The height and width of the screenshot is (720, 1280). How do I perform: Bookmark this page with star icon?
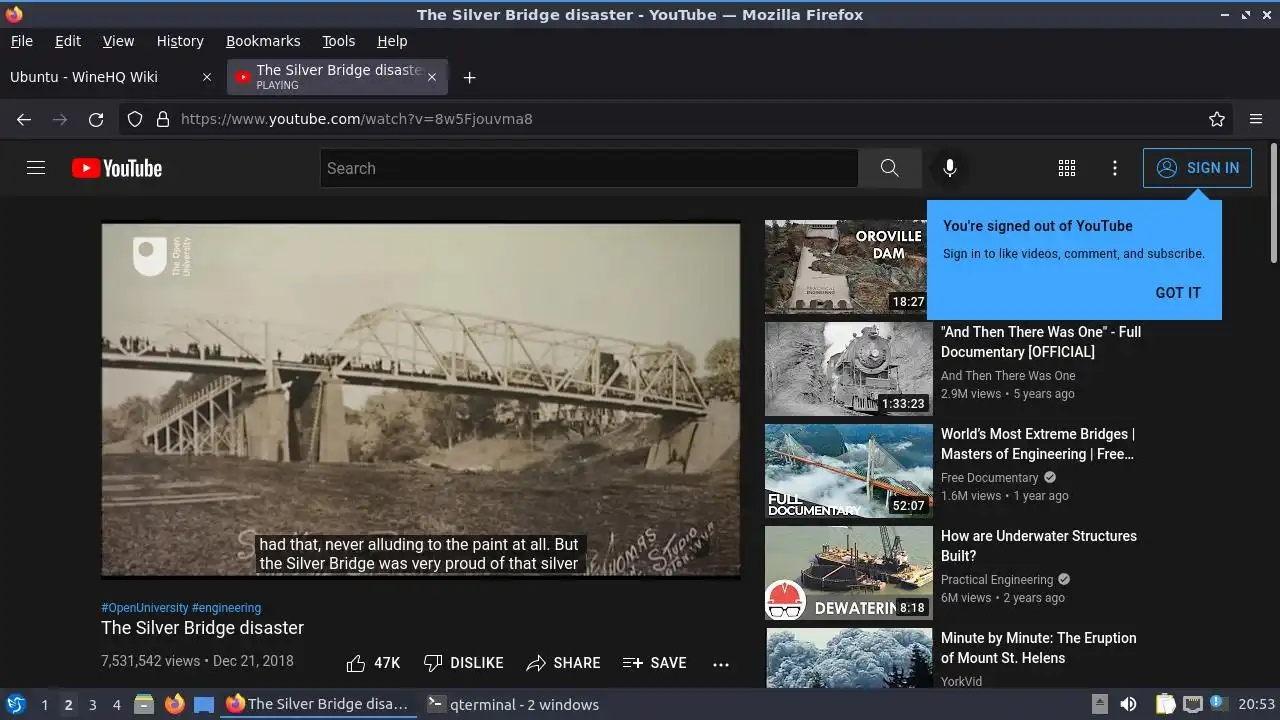1217,119
